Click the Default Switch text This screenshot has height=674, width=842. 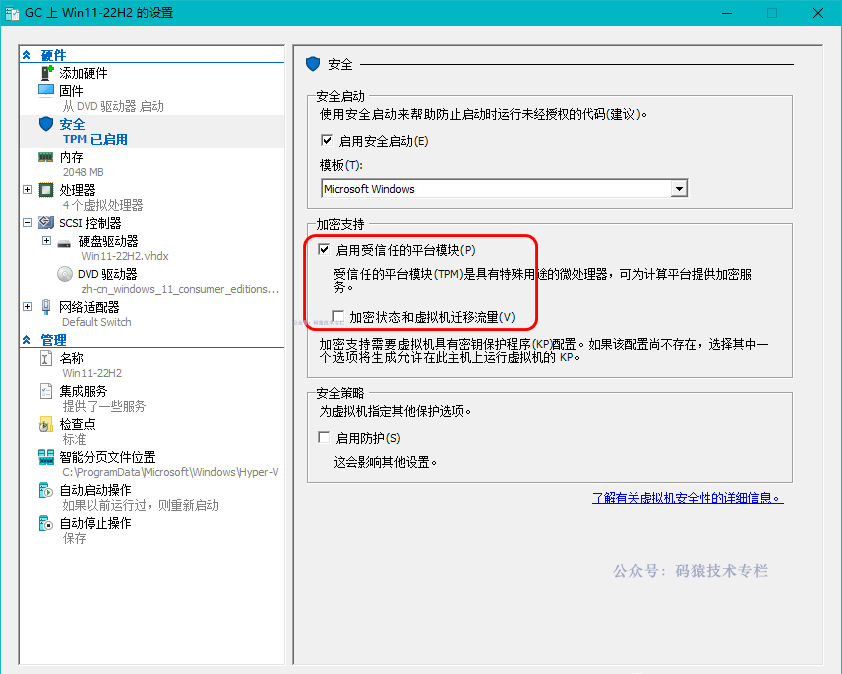[97, 322]
